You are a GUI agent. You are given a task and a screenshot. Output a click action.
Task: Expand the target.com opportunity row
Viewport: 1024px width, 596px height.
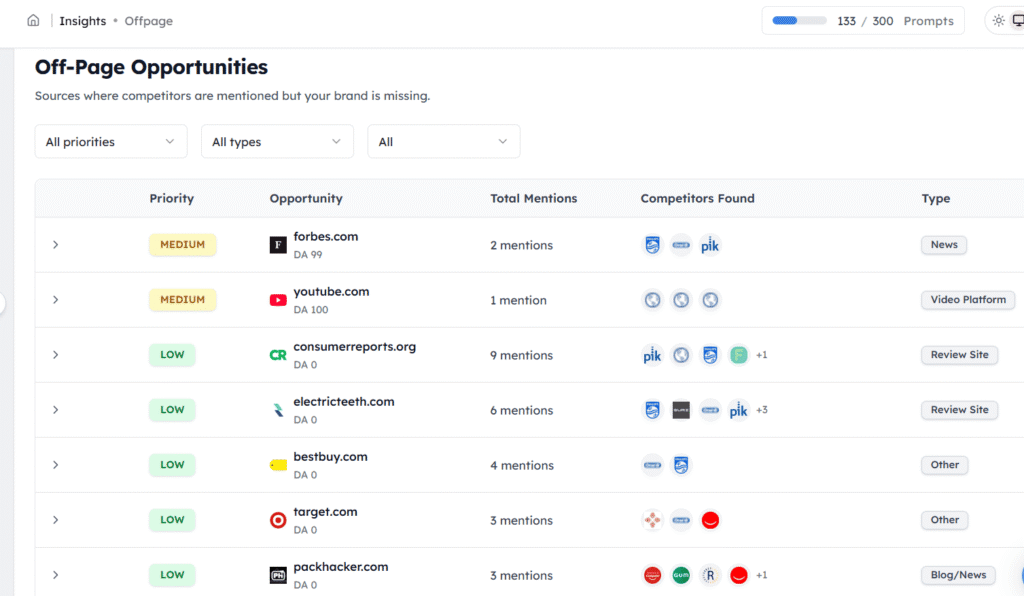55,520
